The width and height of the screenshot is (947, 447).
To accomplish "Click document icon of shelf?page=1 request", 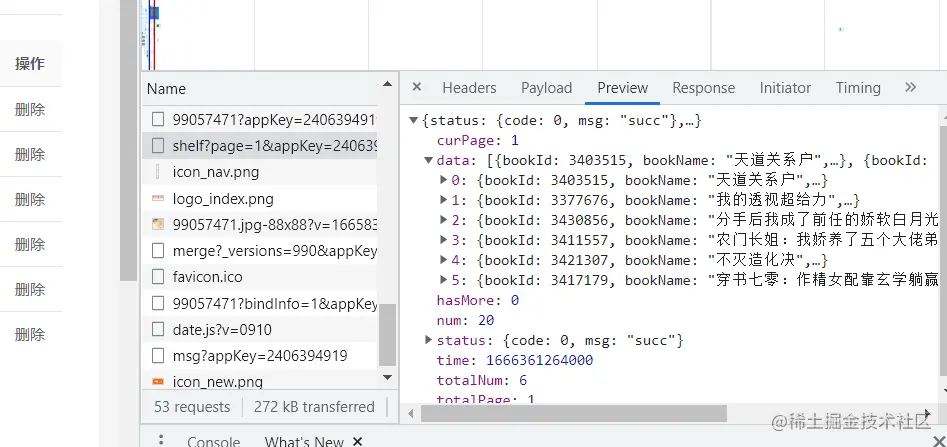I will click(x=158, y=146).
